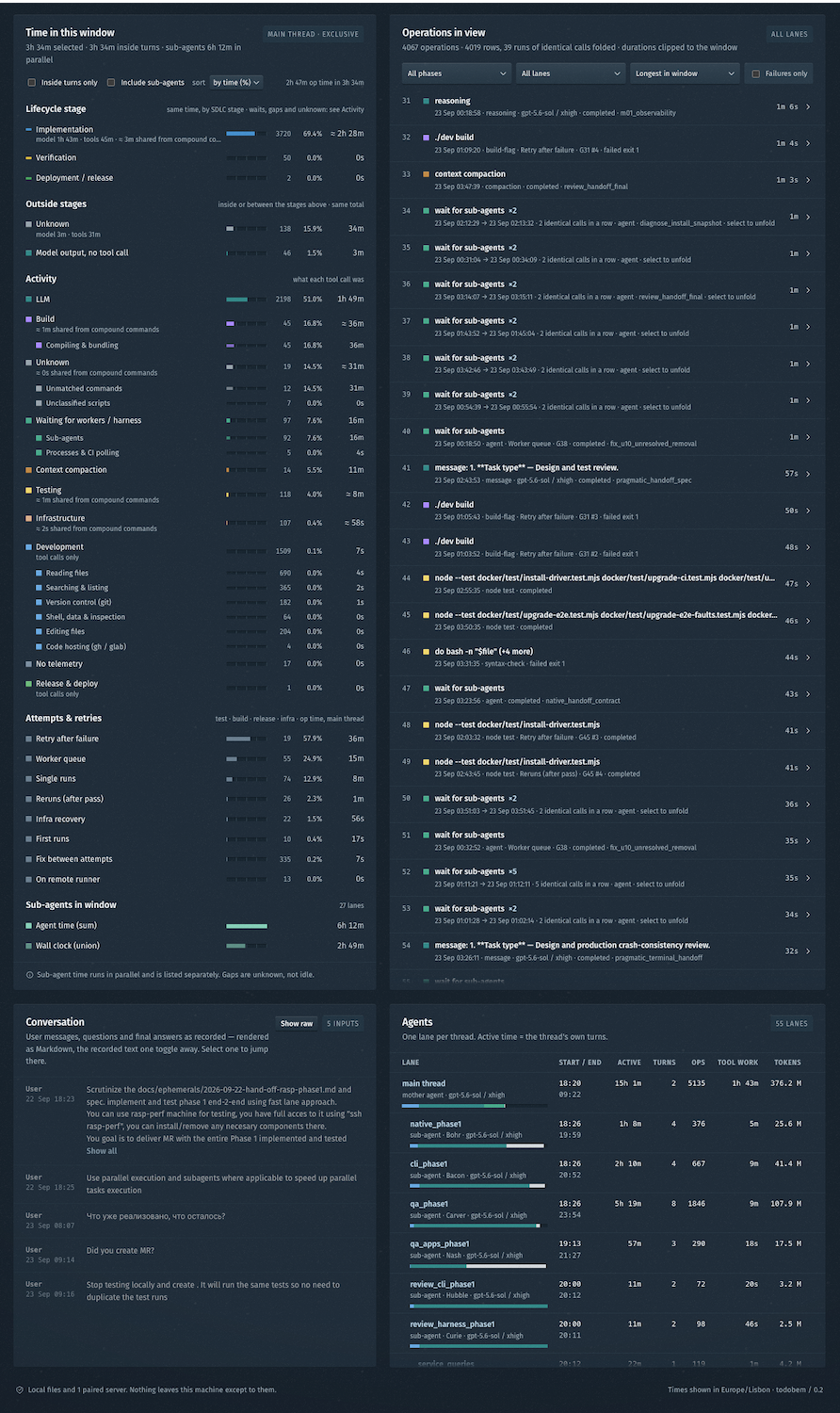Click the info icon beside sub-agent time note
This screenshot has width=840, height=1413.
(x=30, y=975)
